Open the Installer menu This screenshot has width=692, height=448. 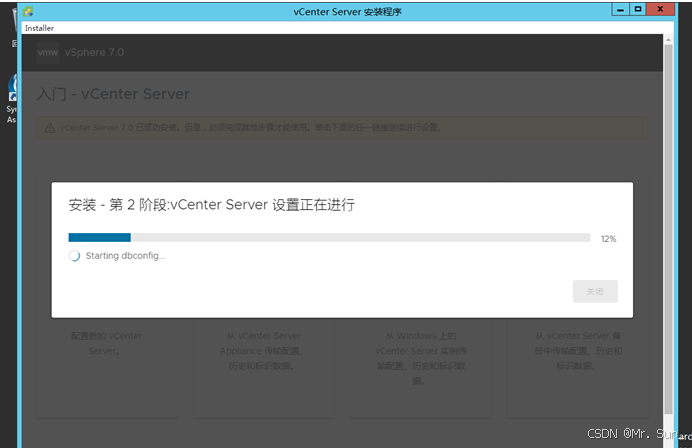pyautogui.click(x=39, y=28)
